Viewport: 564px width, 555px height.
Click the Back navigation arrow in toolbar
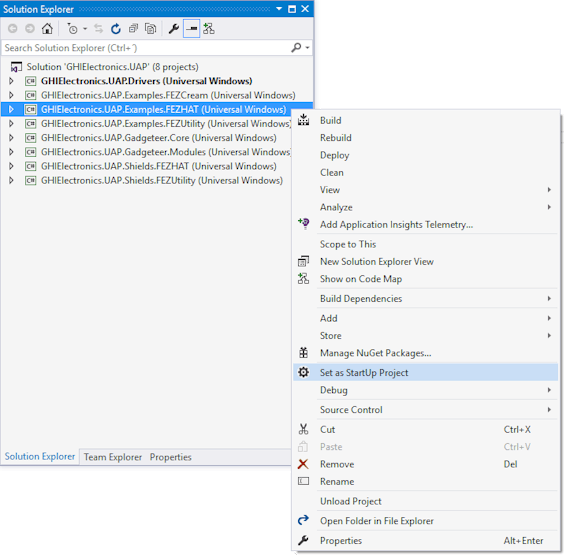(13, 28)
